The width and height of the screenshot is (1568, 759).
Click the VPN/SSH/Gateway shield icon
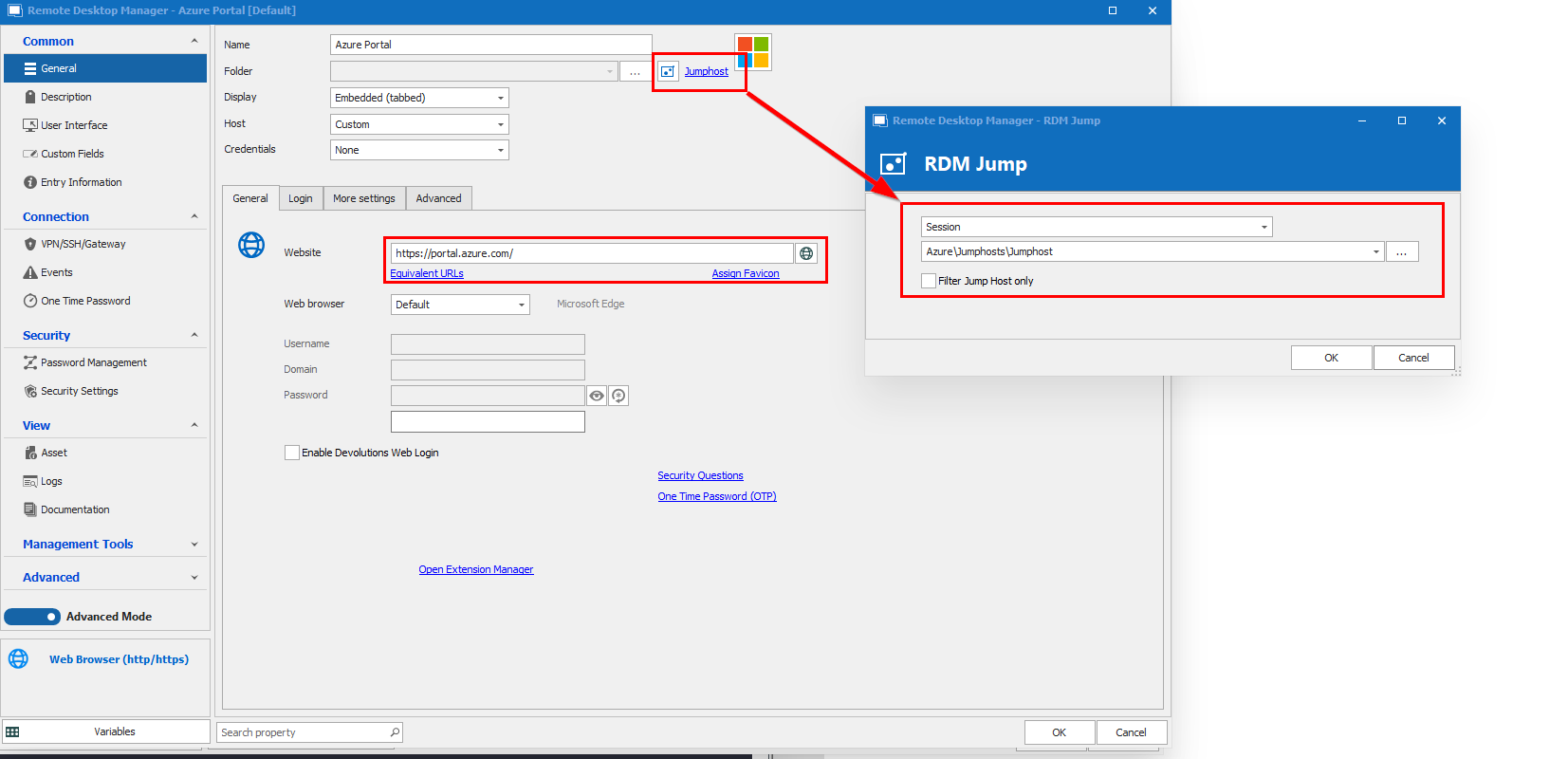pos(30,244)
